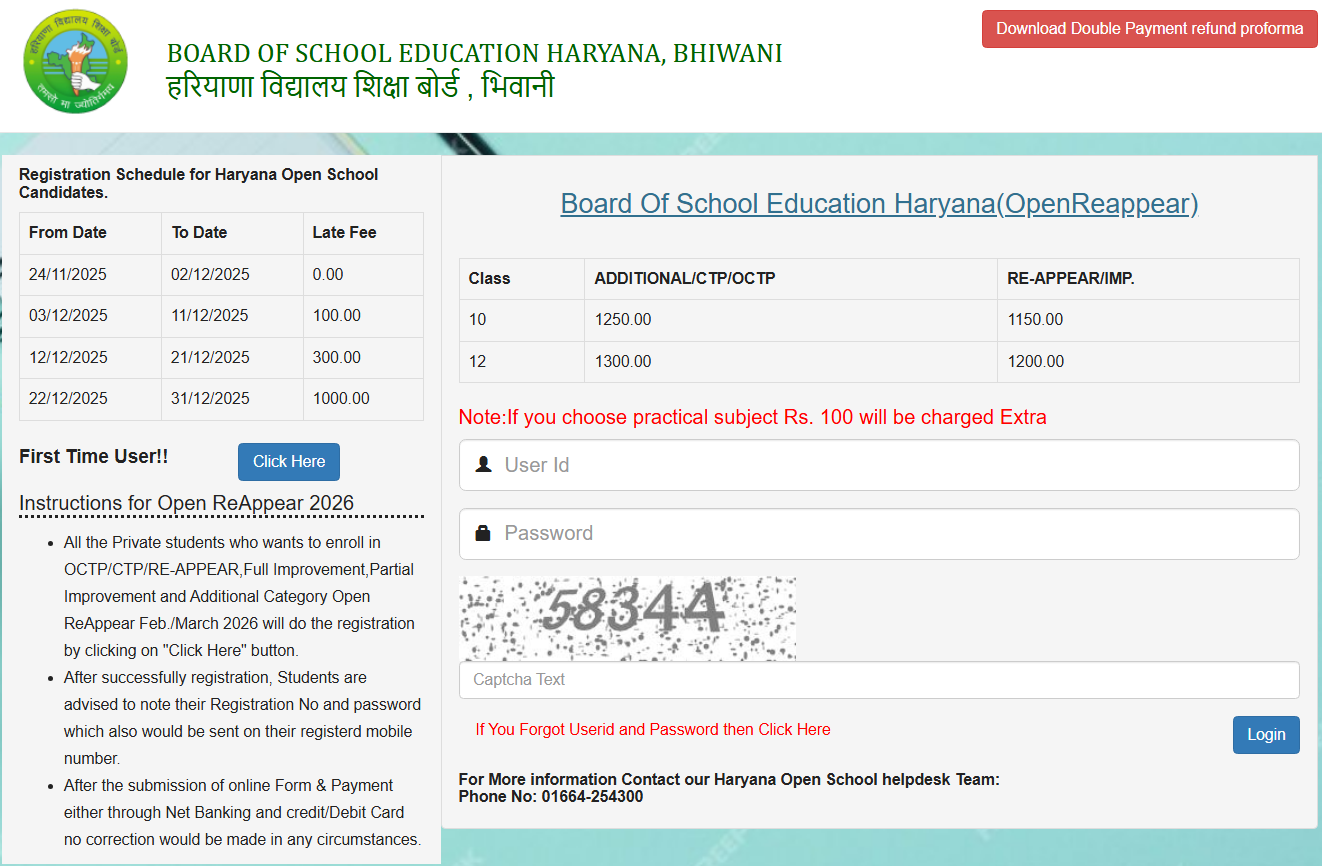Click the Class 10 fee of 1250.00
The width and height of the screenshot is (1322, 866).
622,319
